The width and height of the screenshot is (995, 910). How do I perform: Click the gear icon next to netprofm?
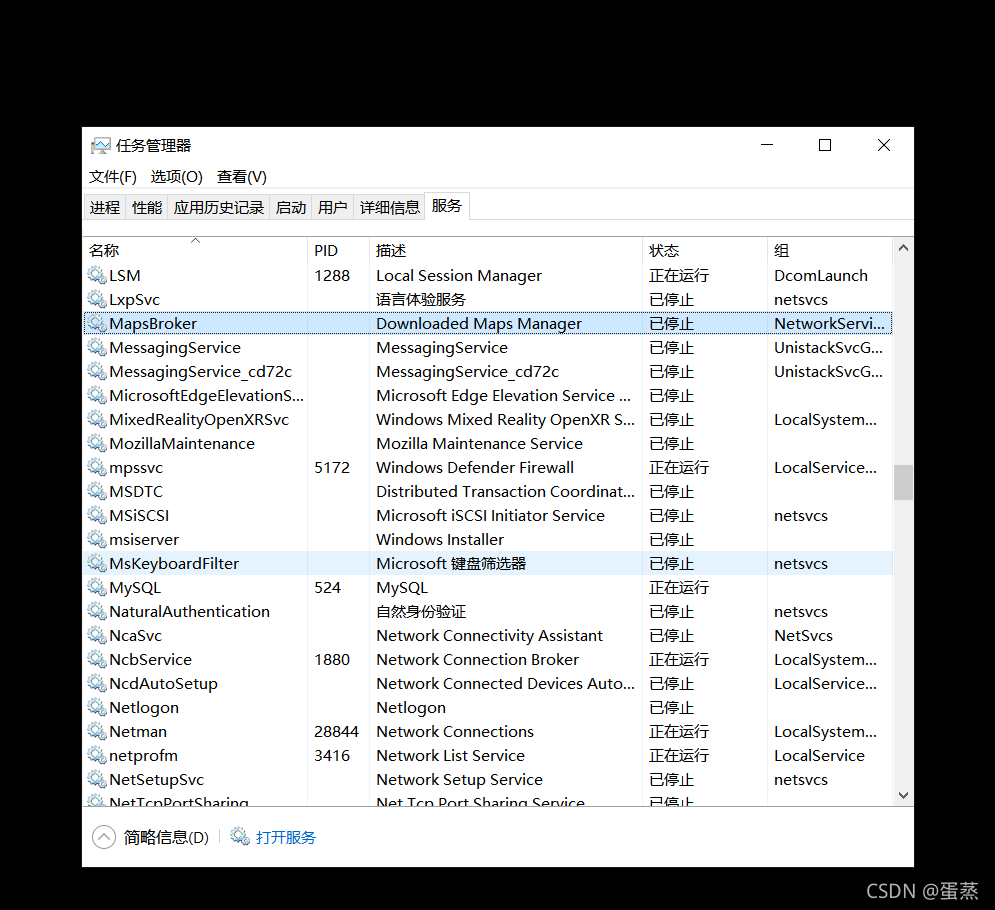pyautogui.click(x=97, y=755)
